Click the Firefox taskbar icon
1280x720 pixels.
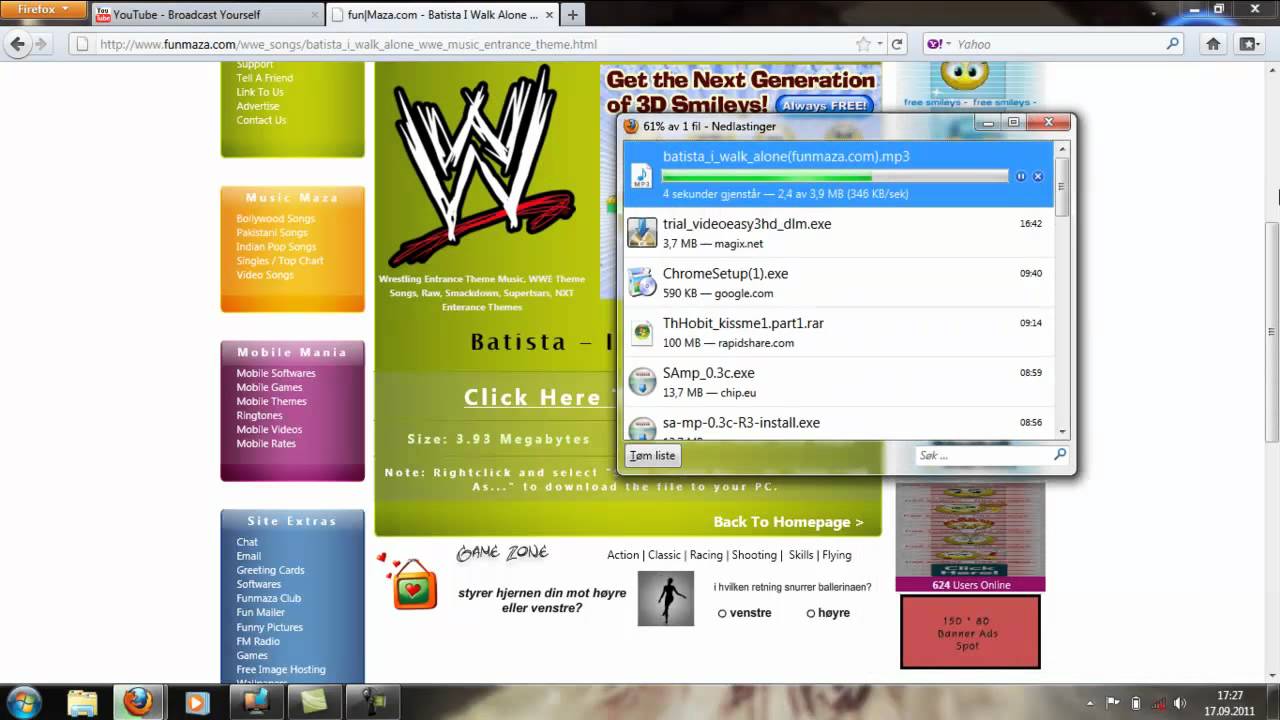(x=138, y=702)
